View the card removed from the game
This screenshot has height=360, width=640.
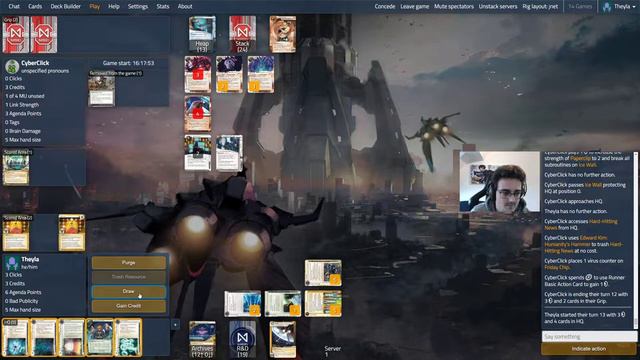102,91
